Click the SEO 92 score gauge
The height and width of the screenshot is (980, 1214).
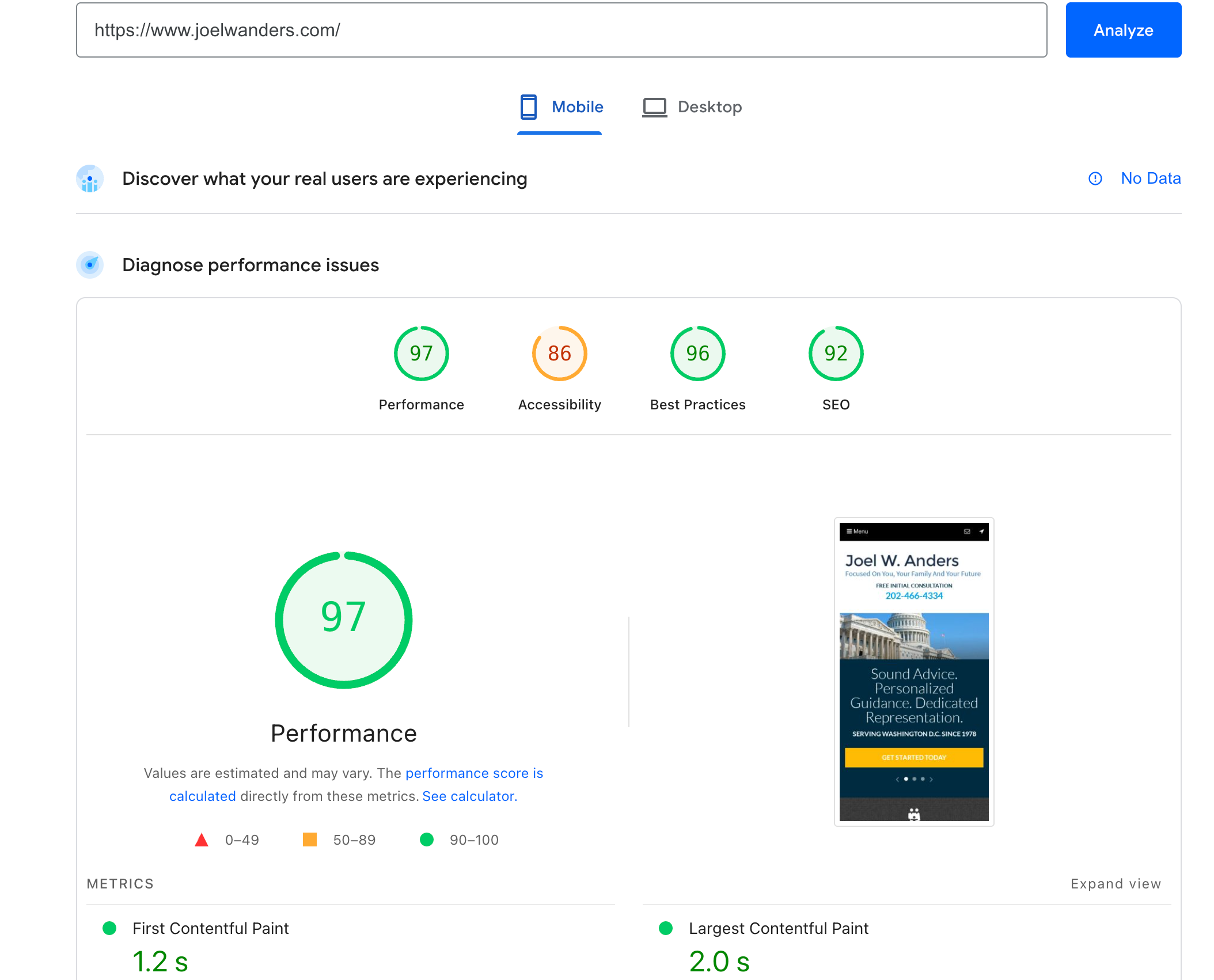point(836,354)
